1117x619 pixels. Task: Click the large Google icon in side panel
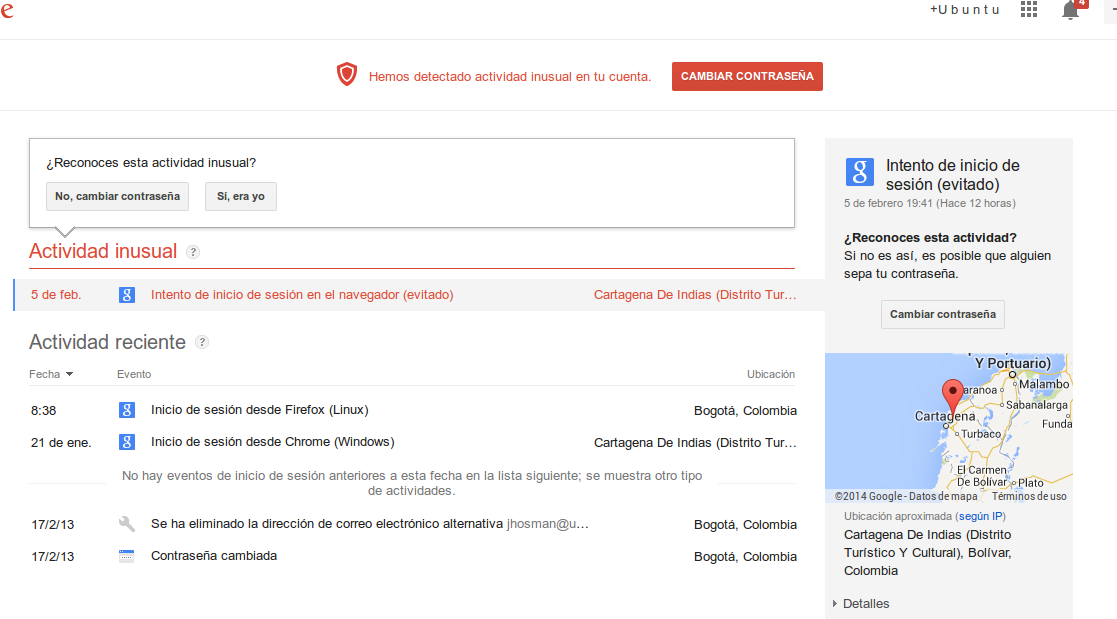[860, 172]
